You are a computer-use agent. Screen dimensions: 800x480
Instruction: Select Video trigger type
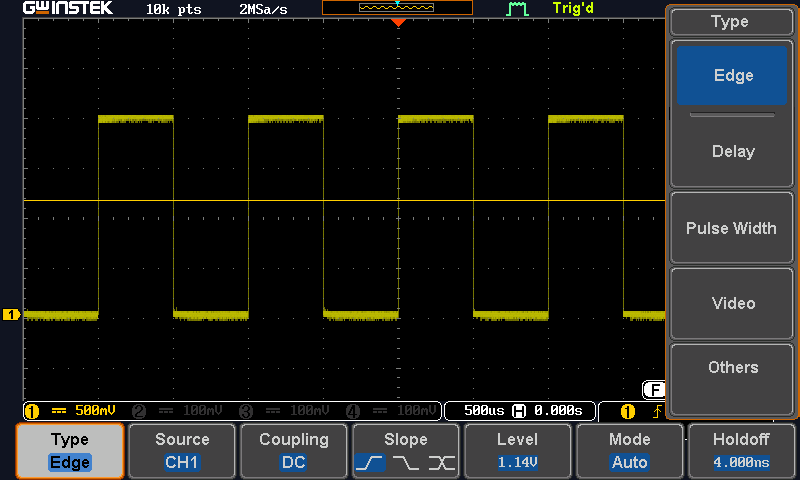pyautogui.click(x=731, y=304)
